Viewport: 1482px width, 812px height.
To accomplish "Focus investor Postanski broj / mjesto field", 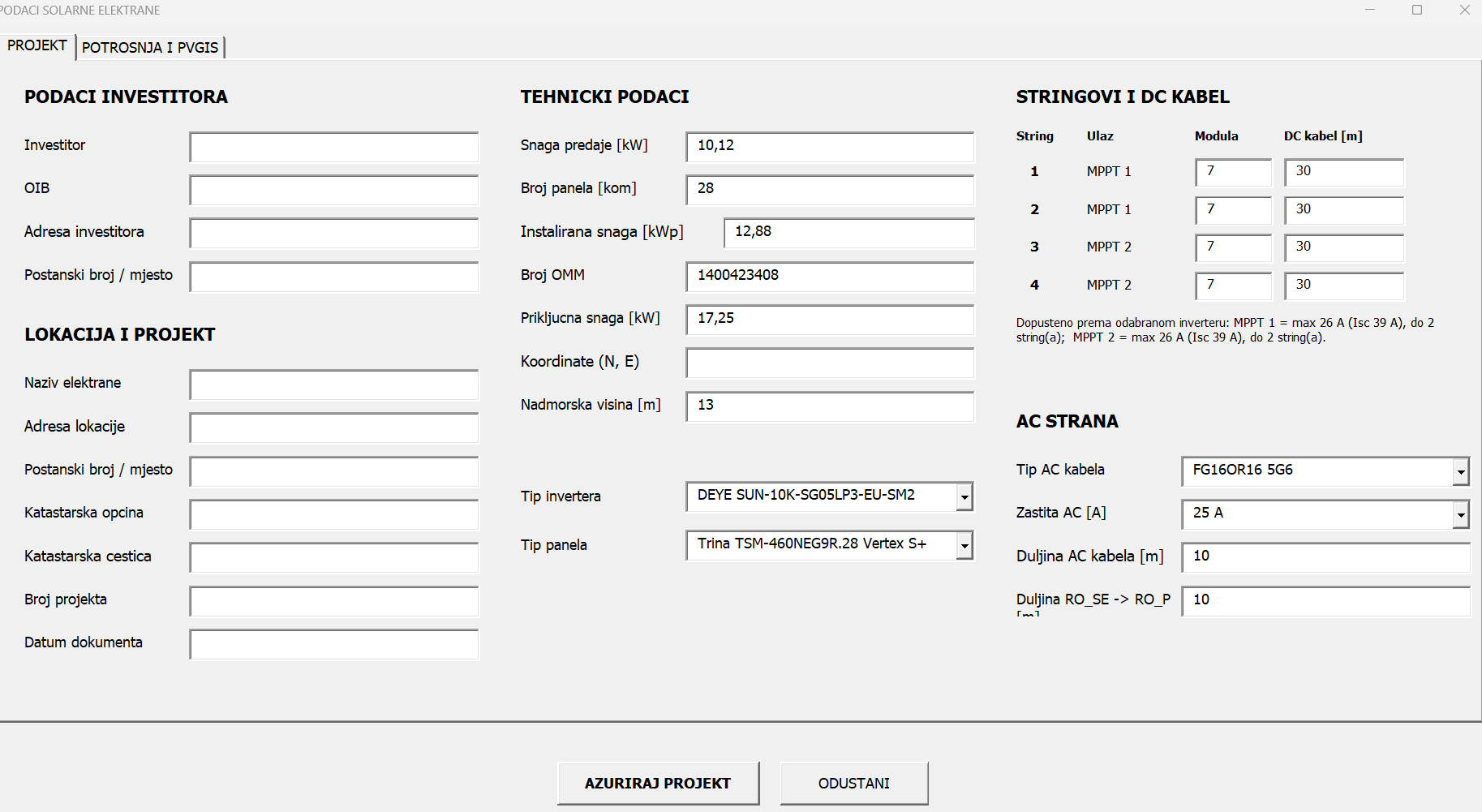I will click(334, 277).
